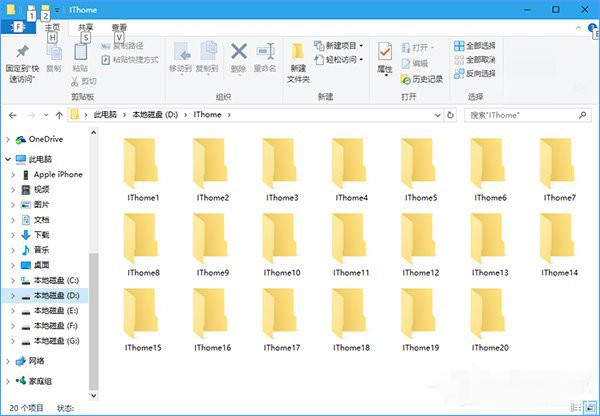
Task: Click the New folder (新建文件夹) icon
Action: click(x=298, y=58)
